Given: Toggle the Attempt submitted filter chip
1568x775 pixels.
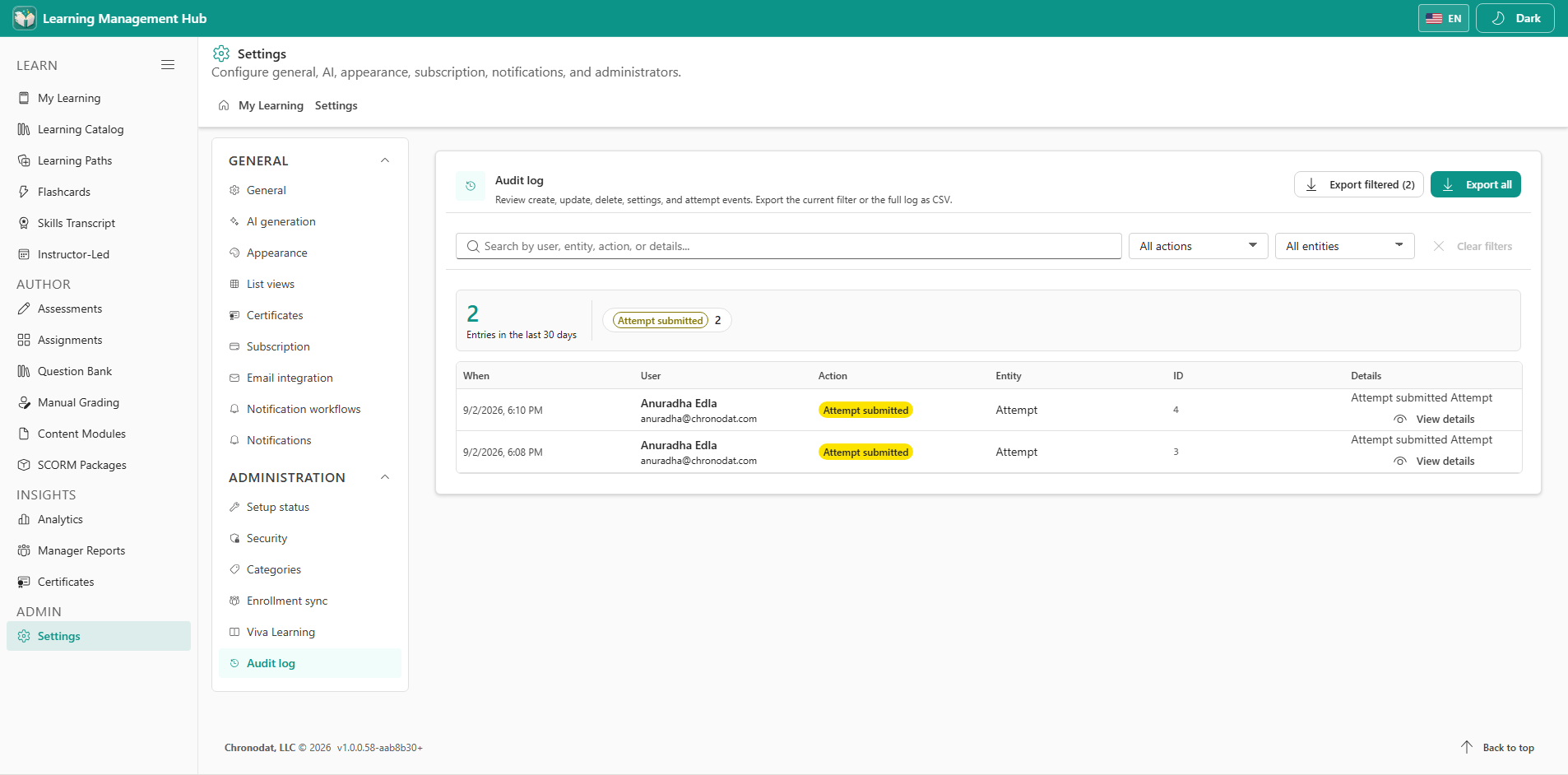Looking at the screenshot, I should (x=666, y=320).
